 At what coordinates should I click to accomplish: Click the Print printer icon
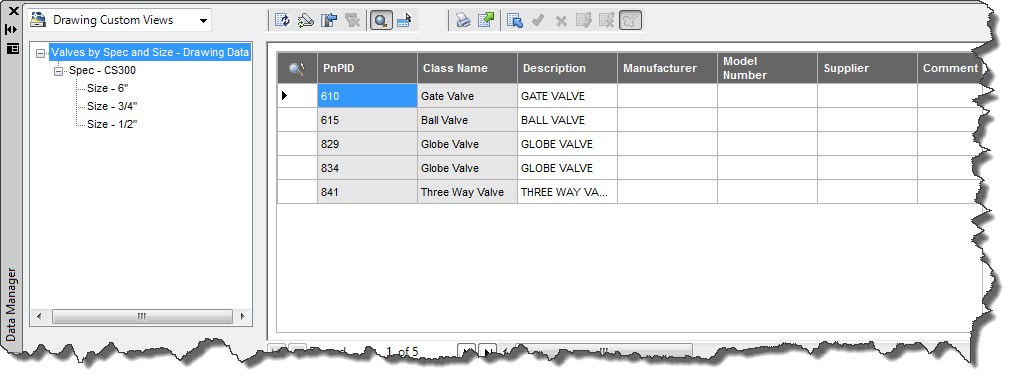point(462,21)
